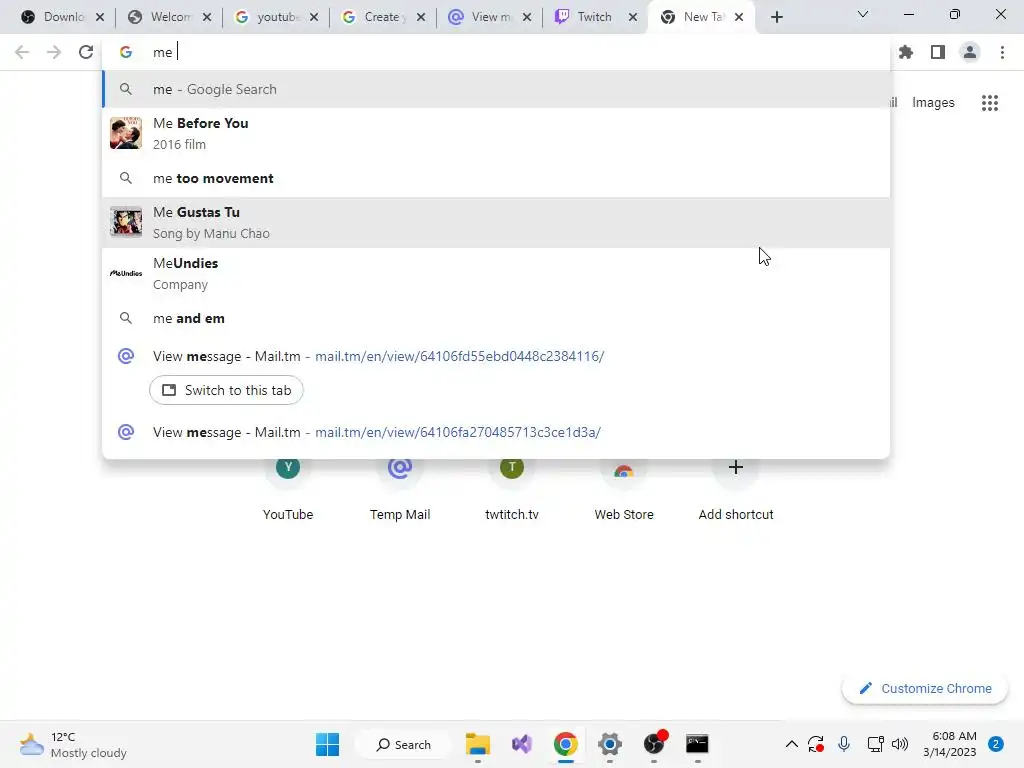1024x768 pixels.
Task: Switch to the Twitch tab
Action: [596, 17]
